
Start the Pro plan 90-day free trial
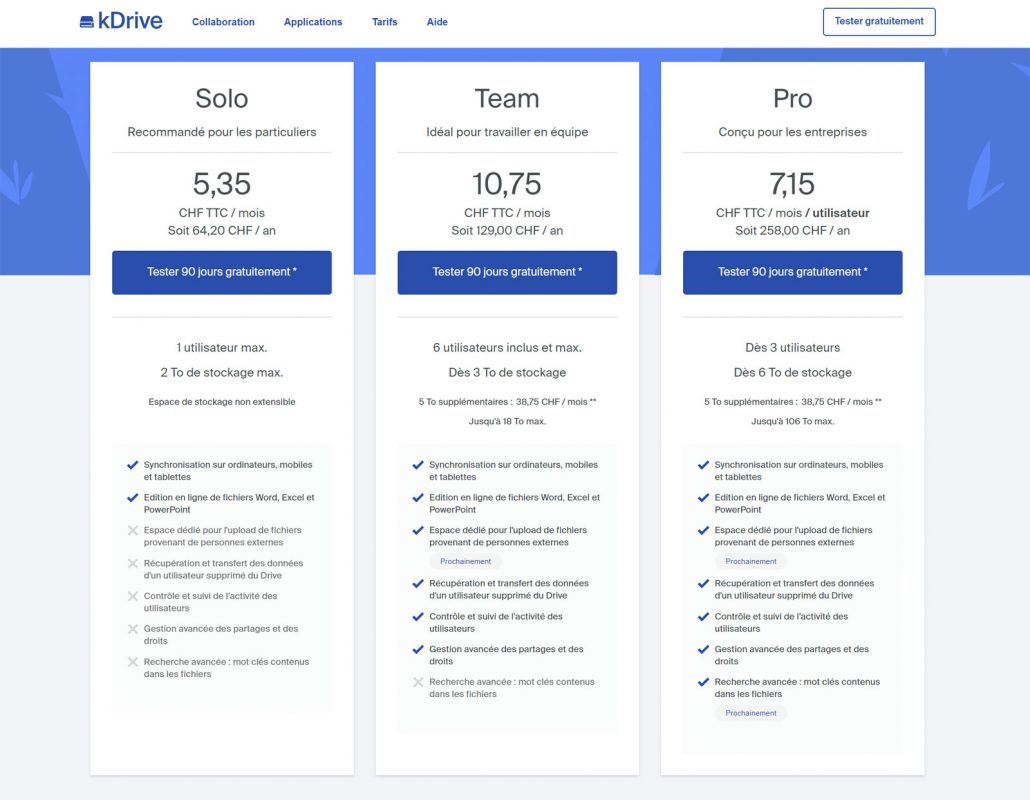pyautogui.click(x=792, y=272)
